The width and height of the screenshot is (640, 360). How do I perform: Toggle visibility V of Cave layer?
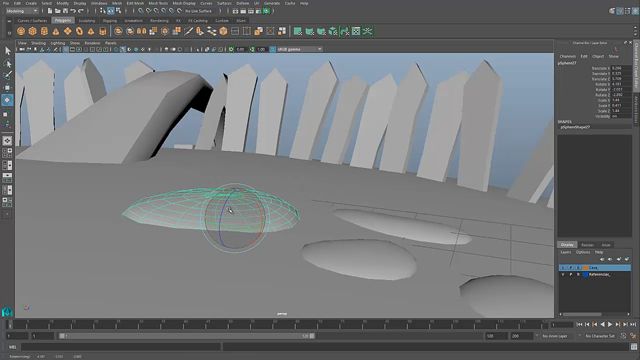(x=563, y=268)
